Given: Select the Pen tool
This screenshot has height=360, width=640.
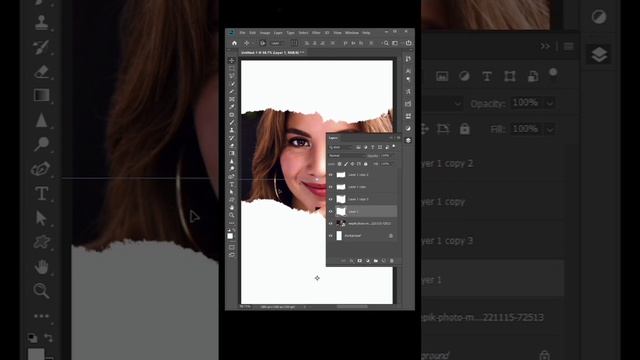Looking at the screenshot, I should 231,177.
